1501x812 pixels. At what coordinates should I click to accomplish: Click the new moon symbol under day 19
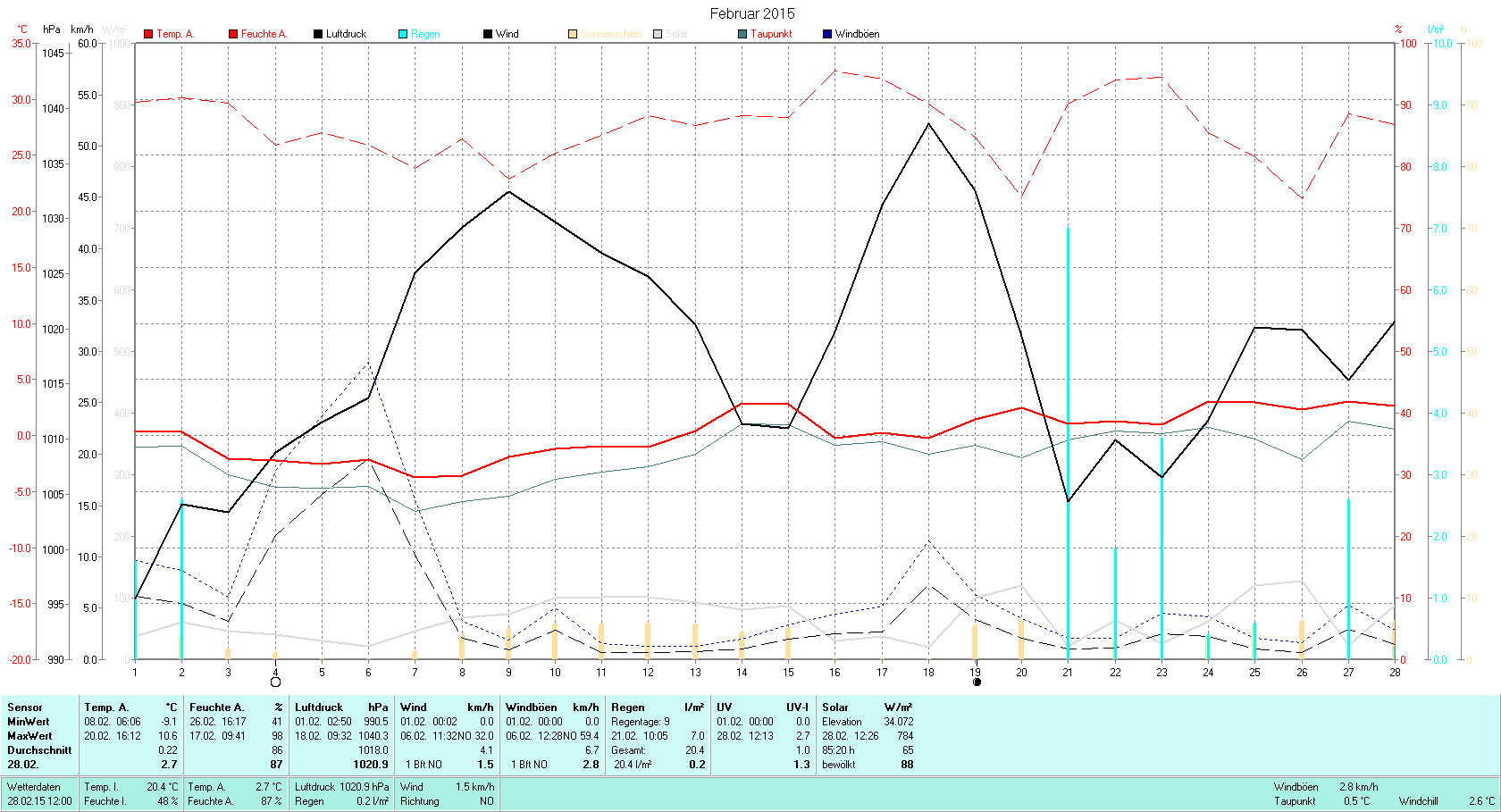click(977, 682)
